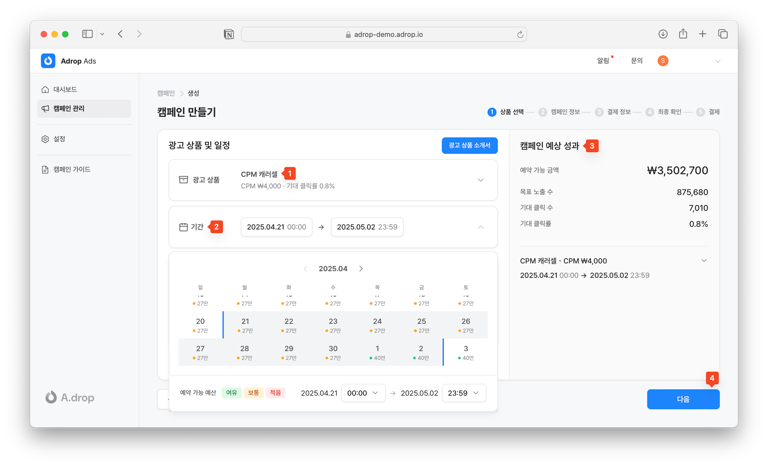Open the 00:00 start time dropdown
768x467 pixels.
click(x=362, y=393)
